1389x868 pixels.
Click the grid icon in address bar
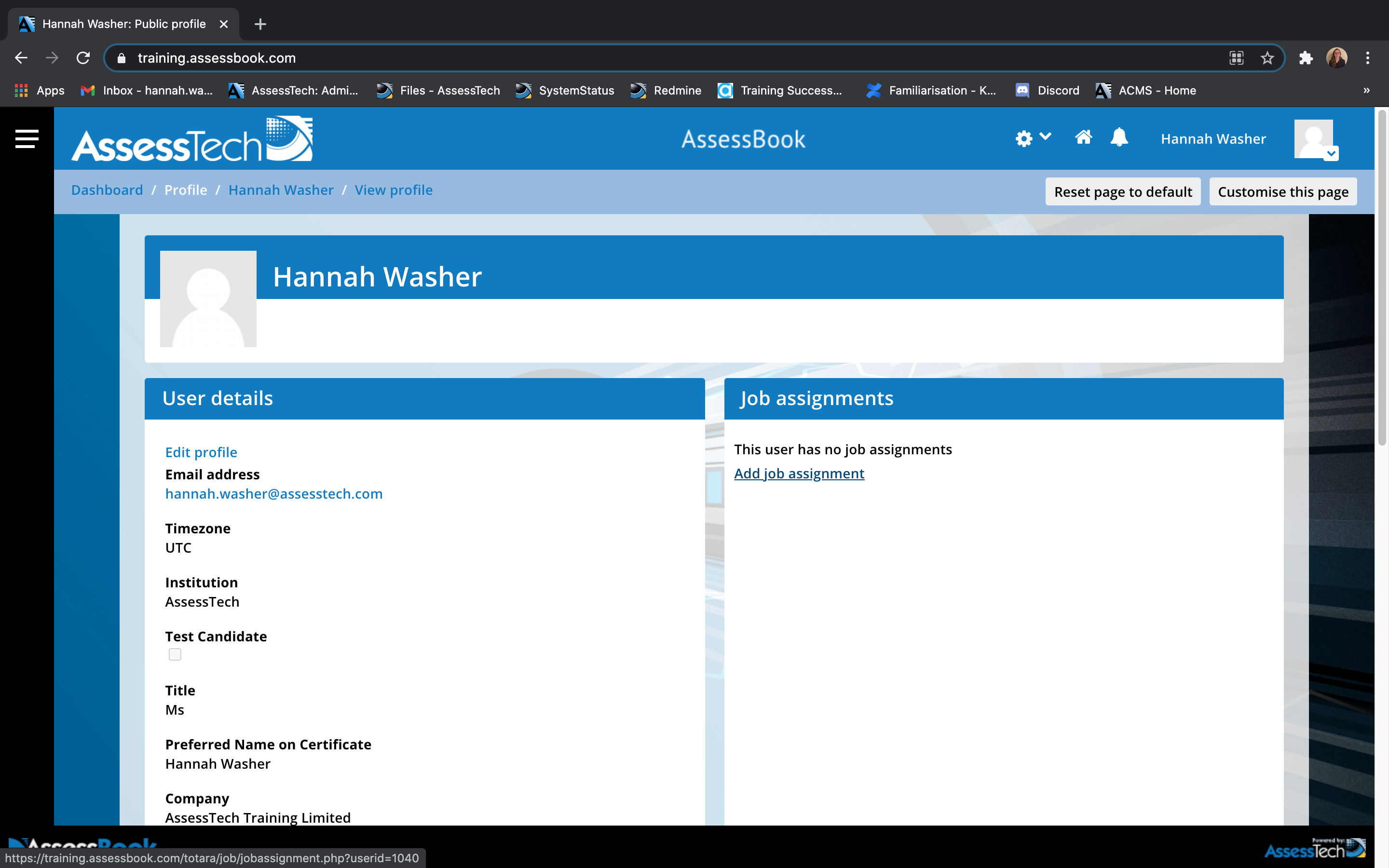pos(1236,58)
